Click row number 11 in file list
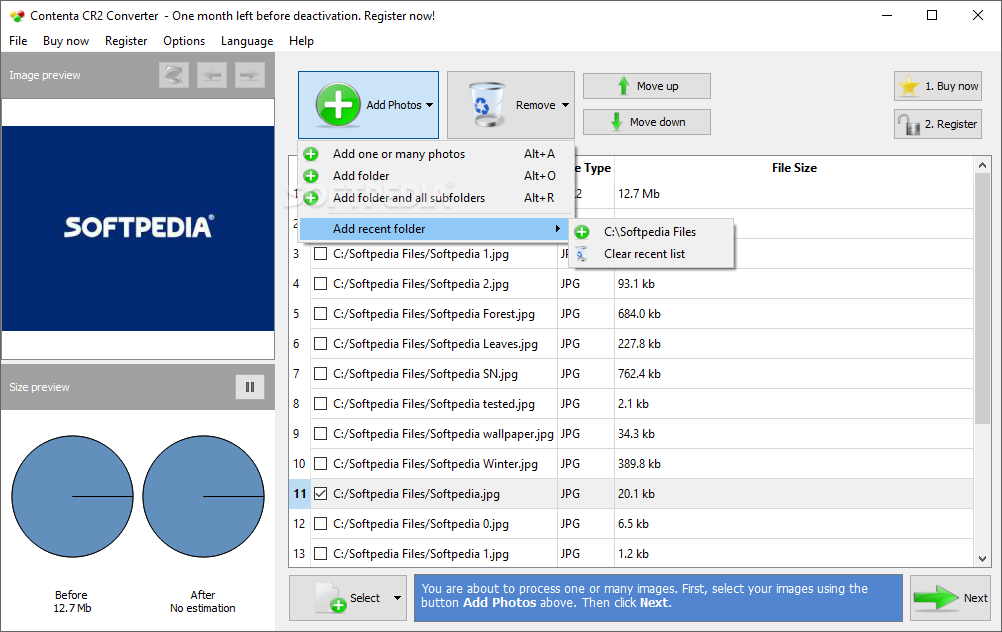The width and height of the screenshot is (1002, 632). coord(300,494)
